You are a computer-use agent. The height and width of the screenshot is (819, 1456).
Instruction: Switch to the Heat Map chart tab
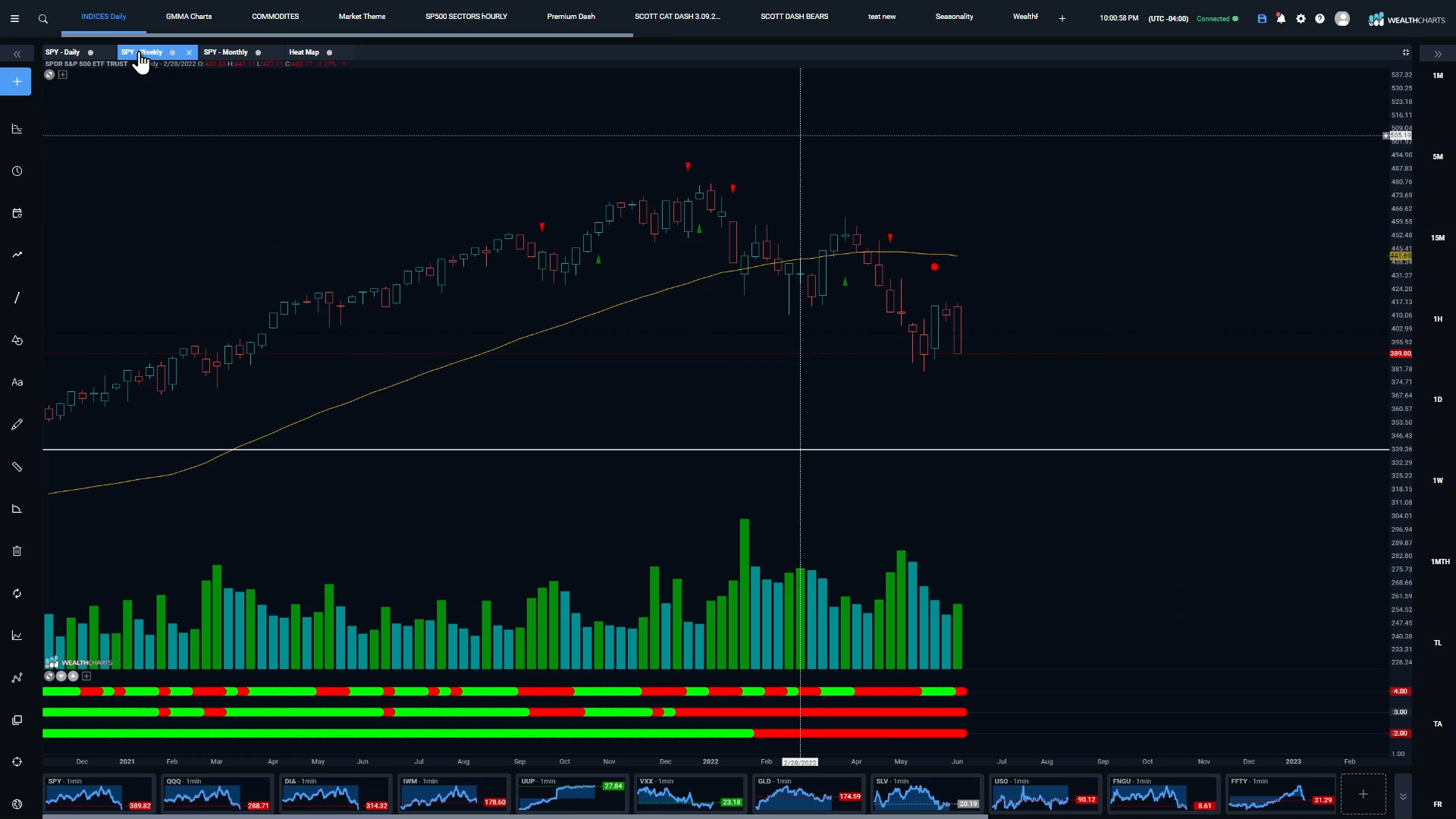(304, 52)
